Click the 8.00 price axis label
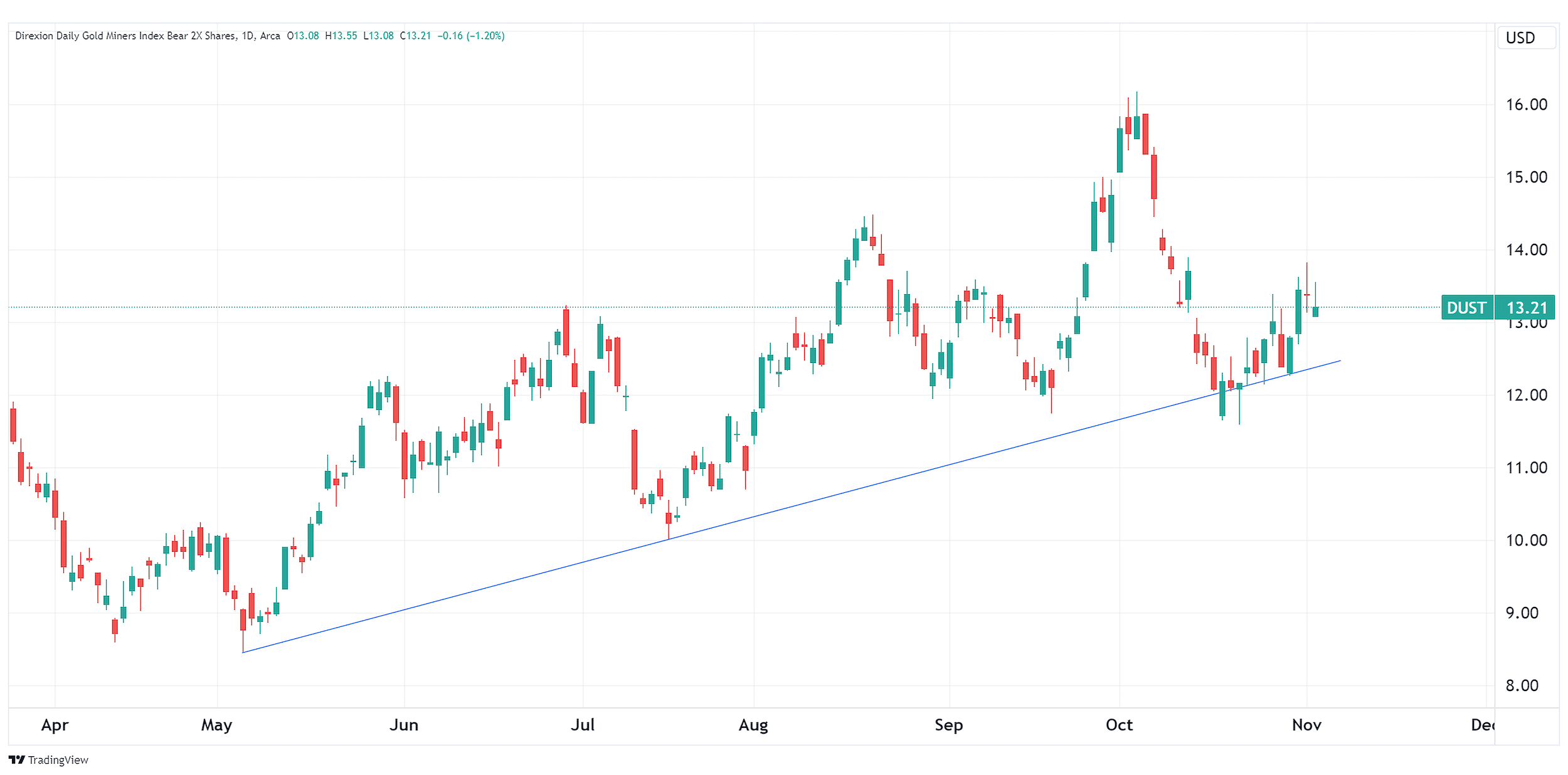The width and height of the screenshot is (1568, 775). 1522,686
